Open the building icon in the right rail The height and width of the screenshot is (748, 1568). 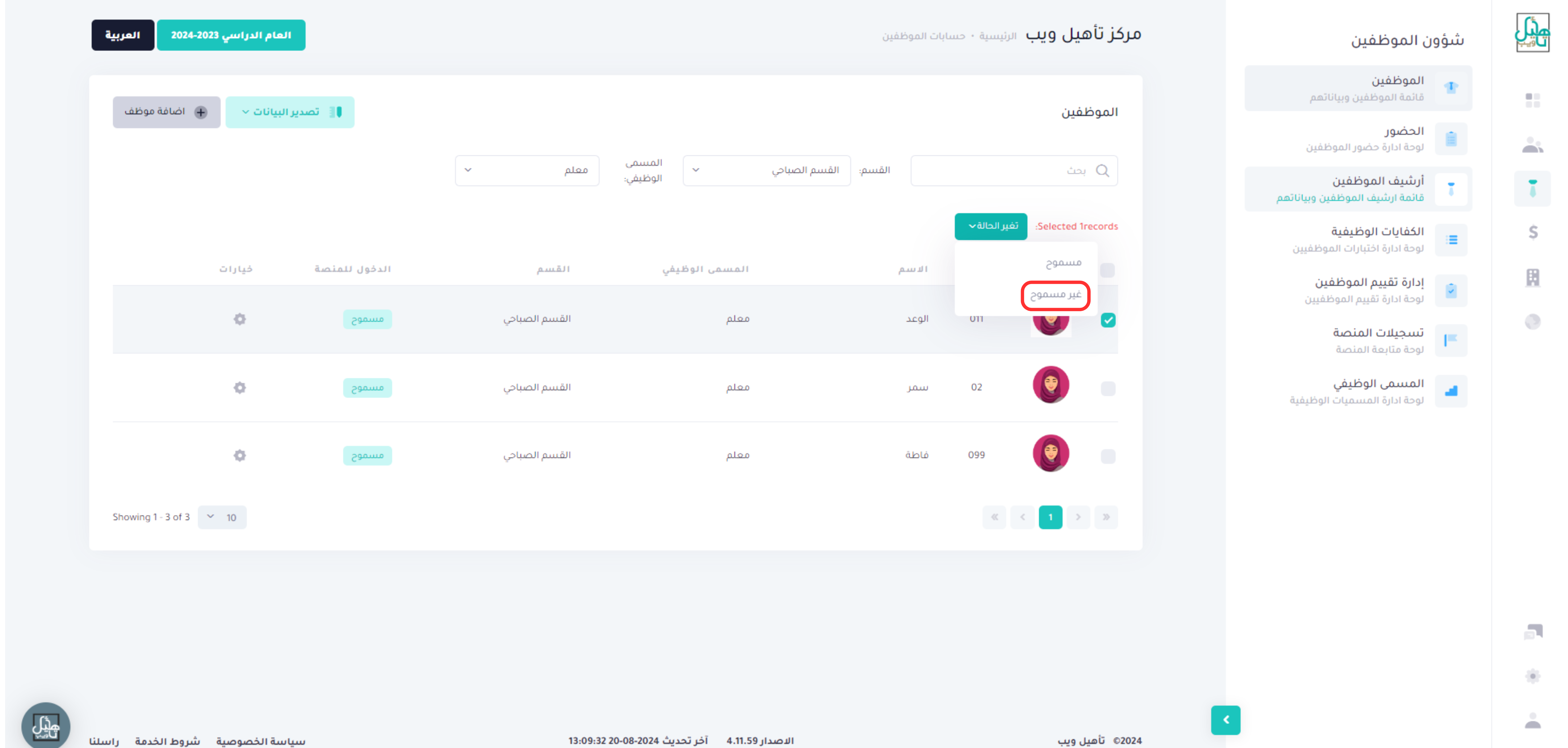click(x=1533, y=278)
